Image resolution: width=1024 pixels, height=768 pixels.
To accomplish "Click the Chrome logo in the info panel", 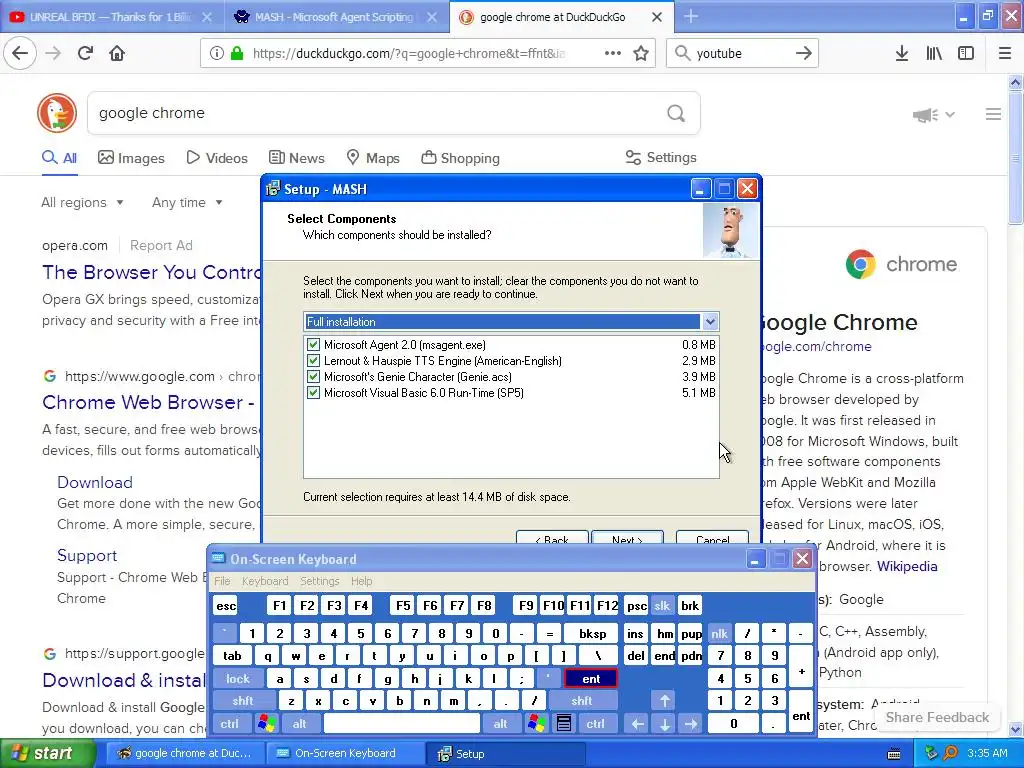I will (x=860, y=264).
